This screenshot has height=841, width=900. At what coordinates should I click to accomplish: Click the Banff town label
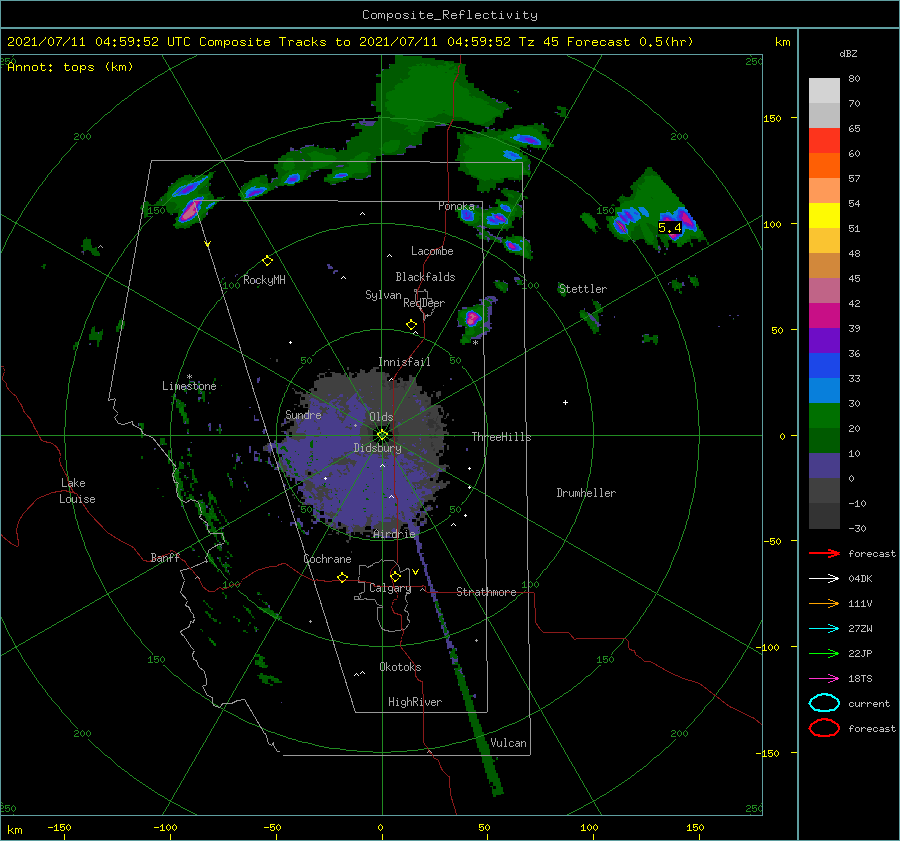165,558
